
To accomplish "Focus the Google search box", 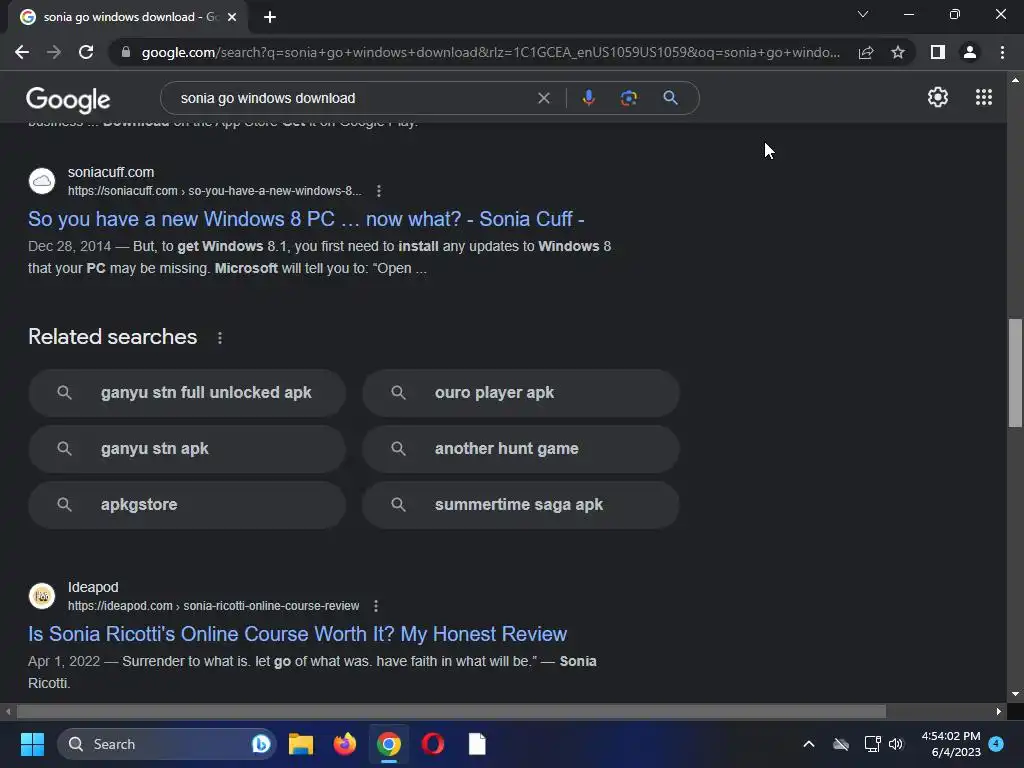I will tap(353, 98).
